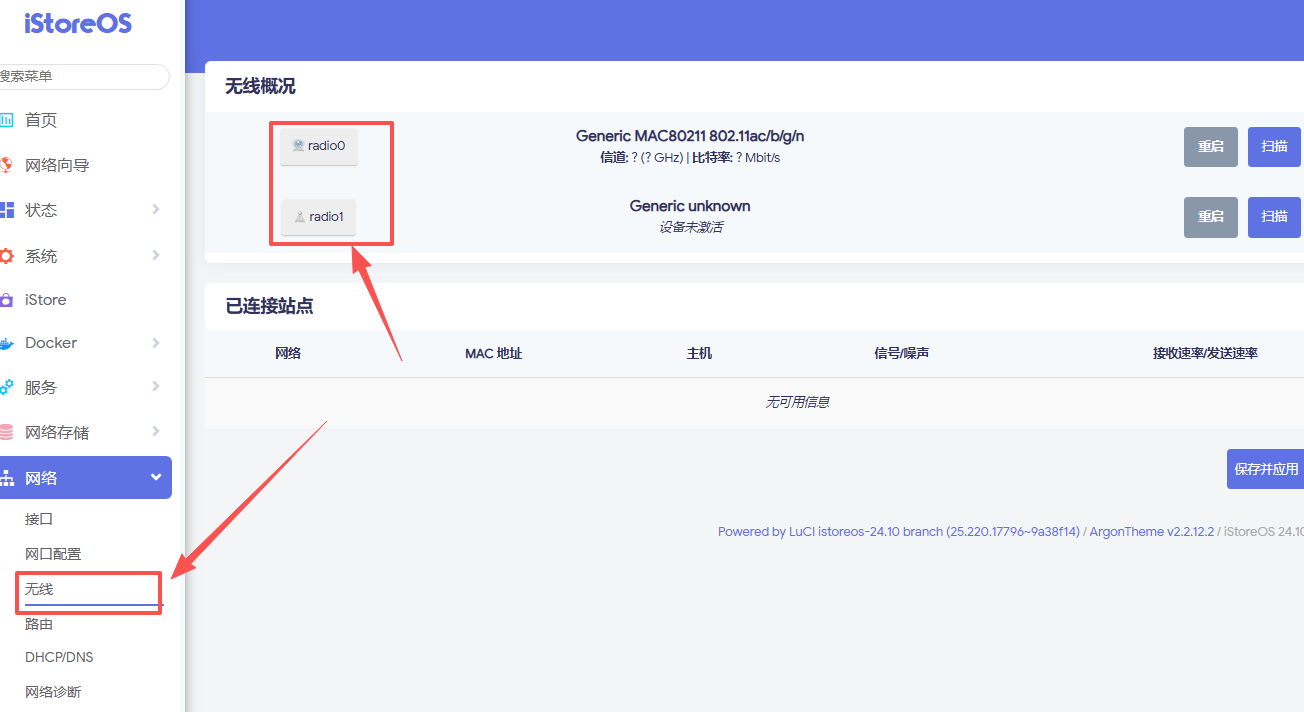The width and height of the screenshot is (1304, 712).
Task: Click the Powered by LuCI link
Action: (899, 532)
